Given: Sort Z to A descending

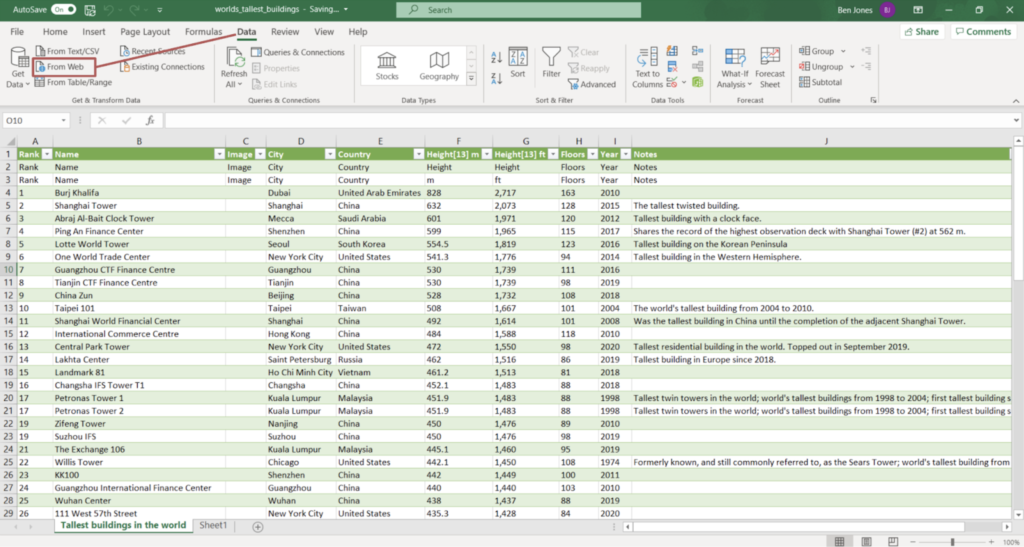Looking at the screenshot, I should pos(496,78).
